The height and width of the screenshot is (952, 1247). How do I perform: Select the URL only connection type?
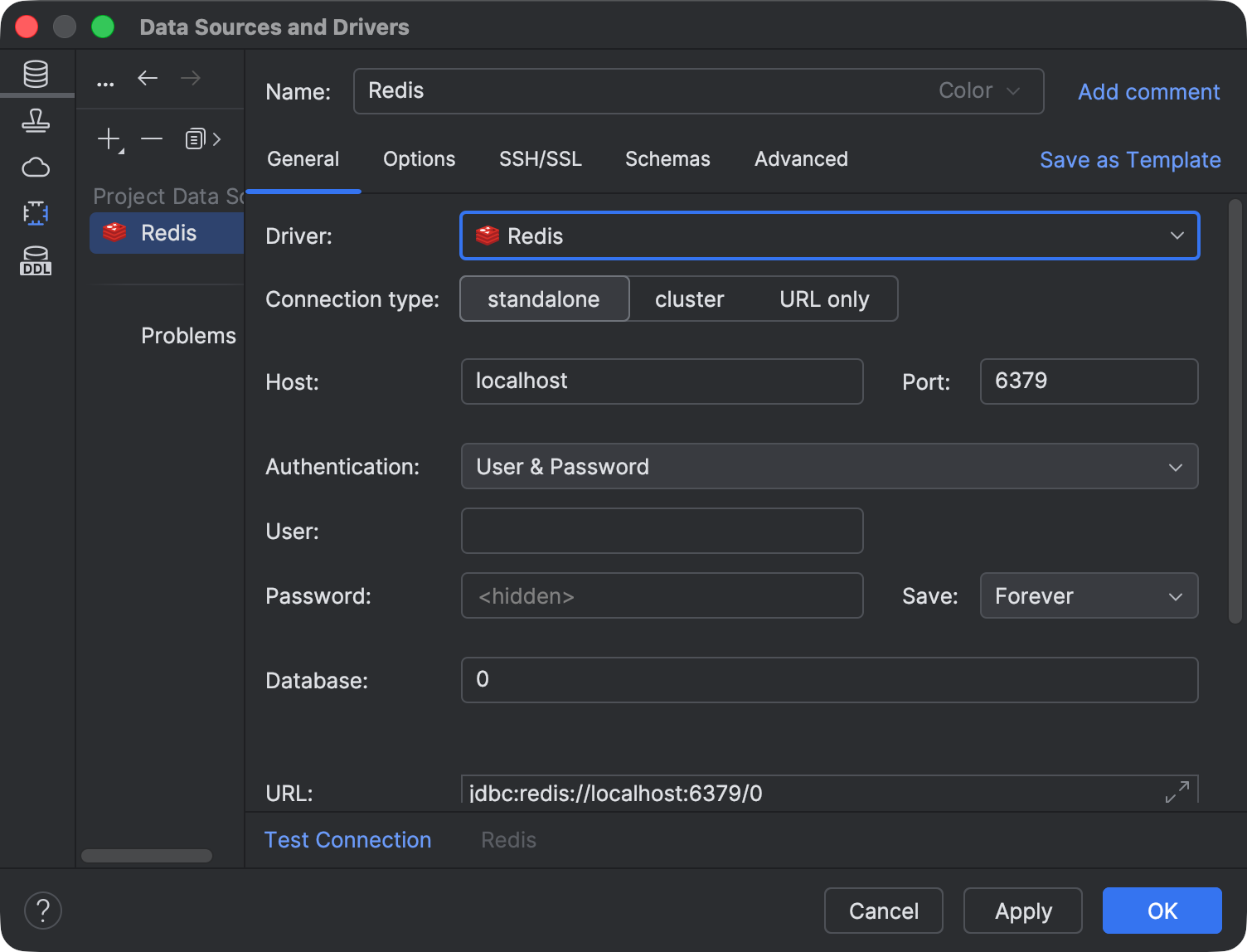point(824,299)
